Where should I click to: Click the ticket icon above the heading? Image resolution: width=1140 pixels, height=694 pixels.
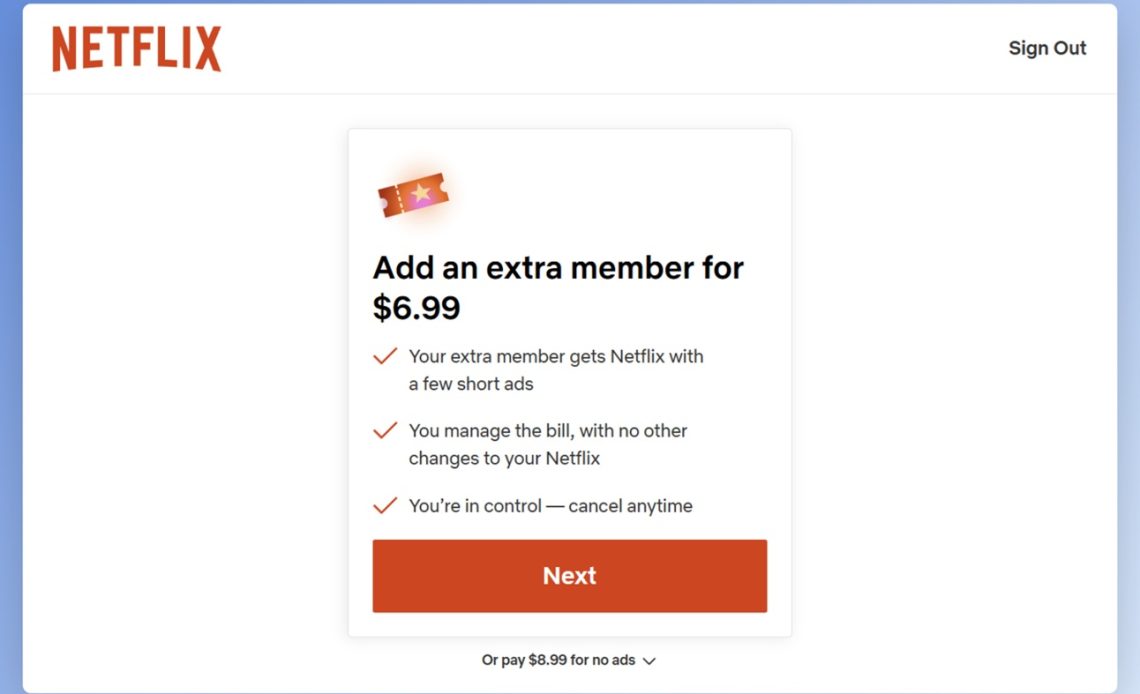[x=413, y=195]
